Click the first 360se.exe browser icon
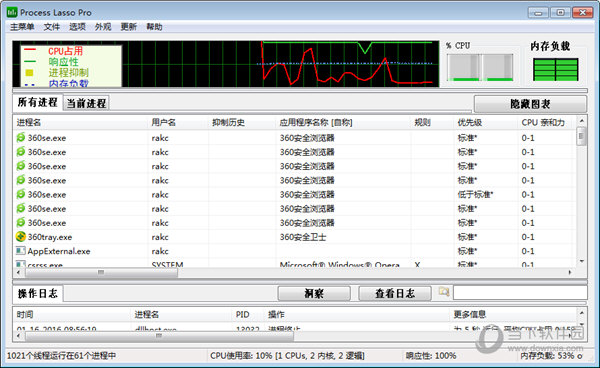 (21, 137)
